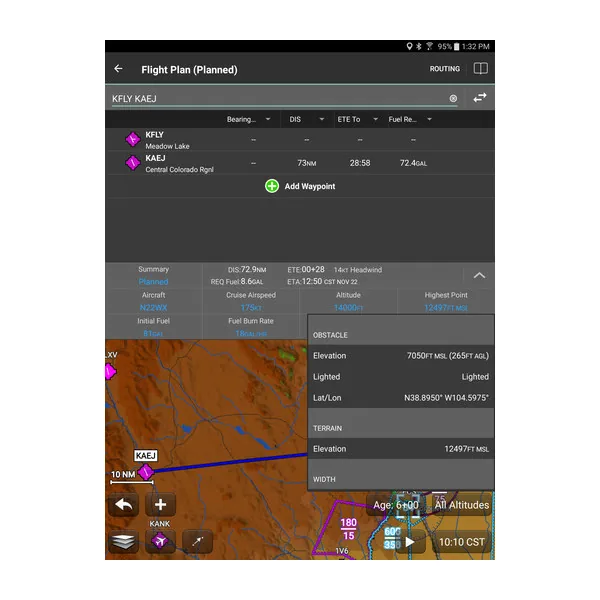Reverse the route with the swap arrows icon
Image resolution: width=600 pixels, height=600 pixels.
pos(480,98)
